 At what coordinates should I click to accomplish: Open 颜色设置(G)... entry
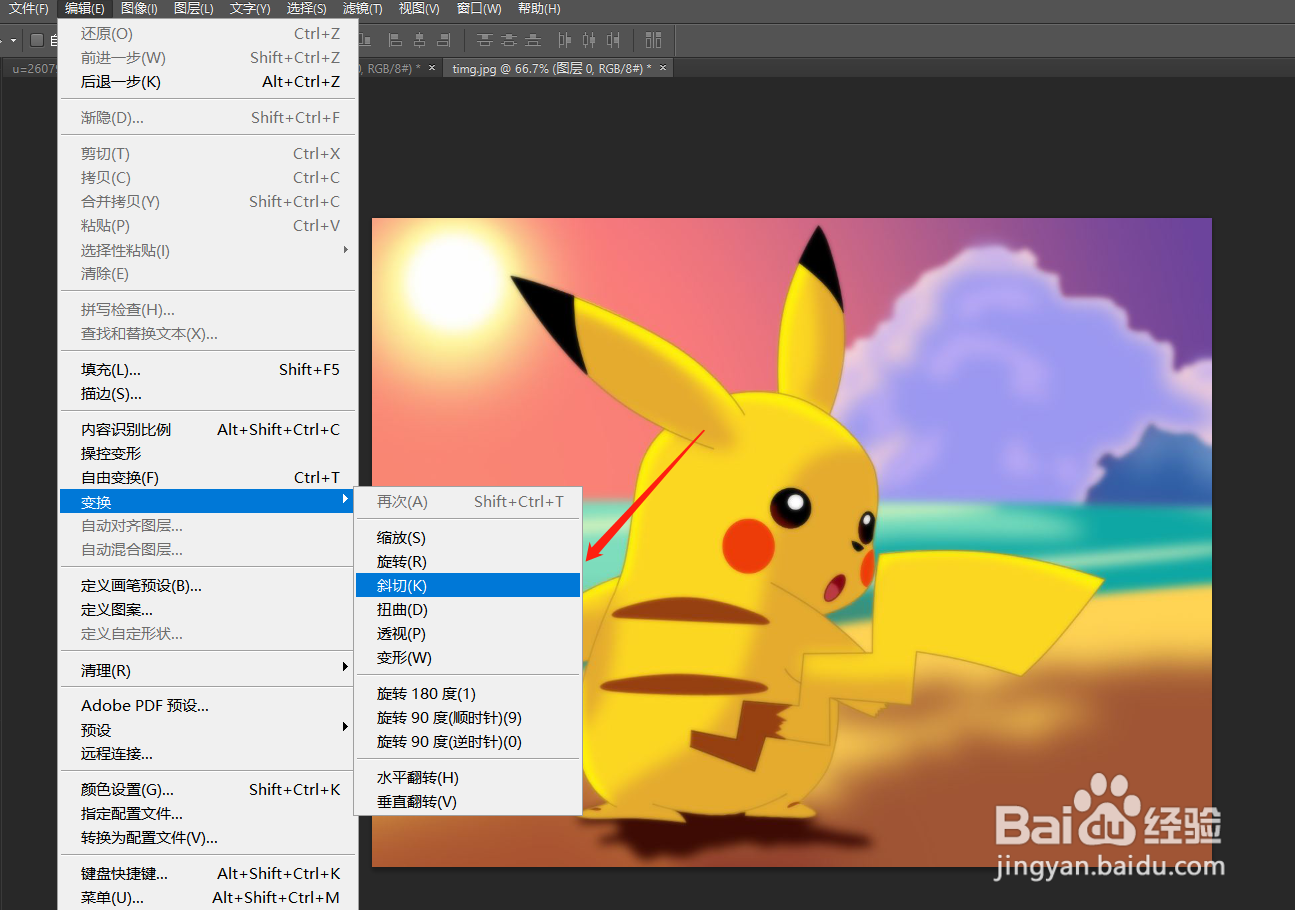(x=207, y=790)
